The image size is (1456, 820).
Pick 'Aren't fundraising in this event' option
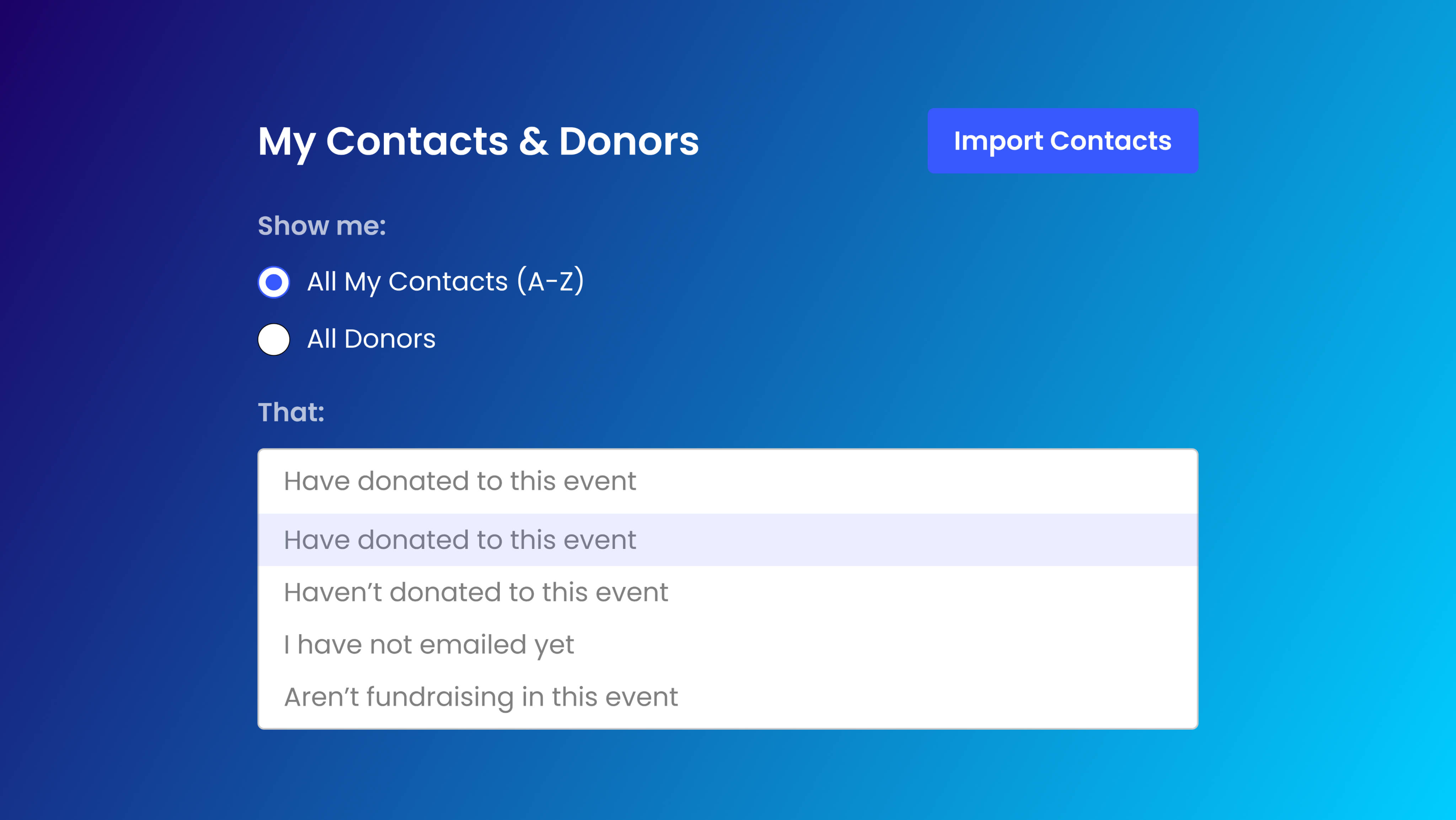[x=727, y=697]
